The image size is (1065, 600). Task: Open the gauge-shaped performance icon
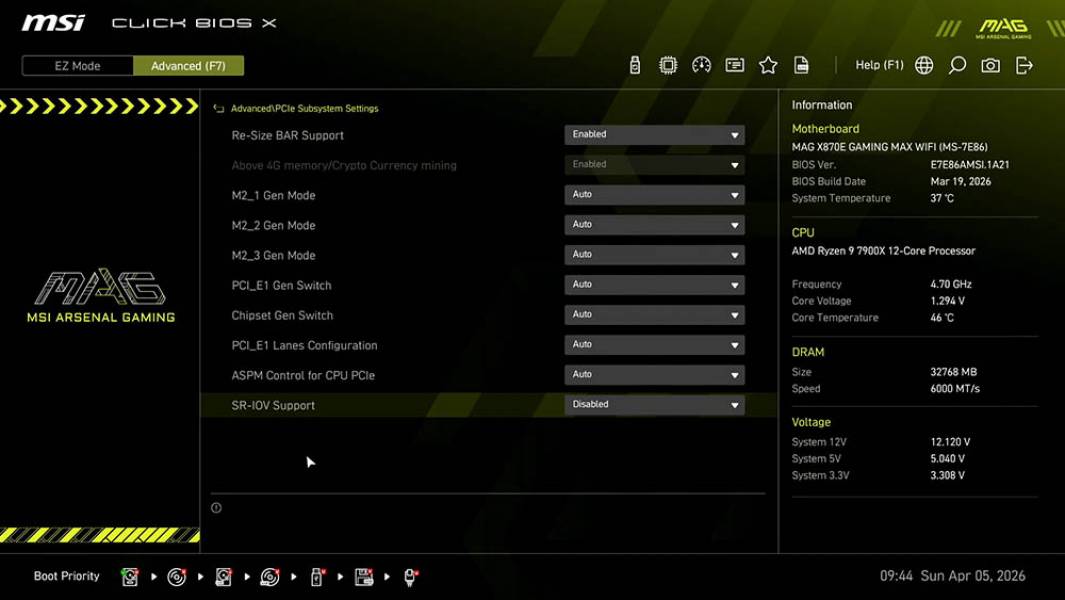(x=701, y=64)
